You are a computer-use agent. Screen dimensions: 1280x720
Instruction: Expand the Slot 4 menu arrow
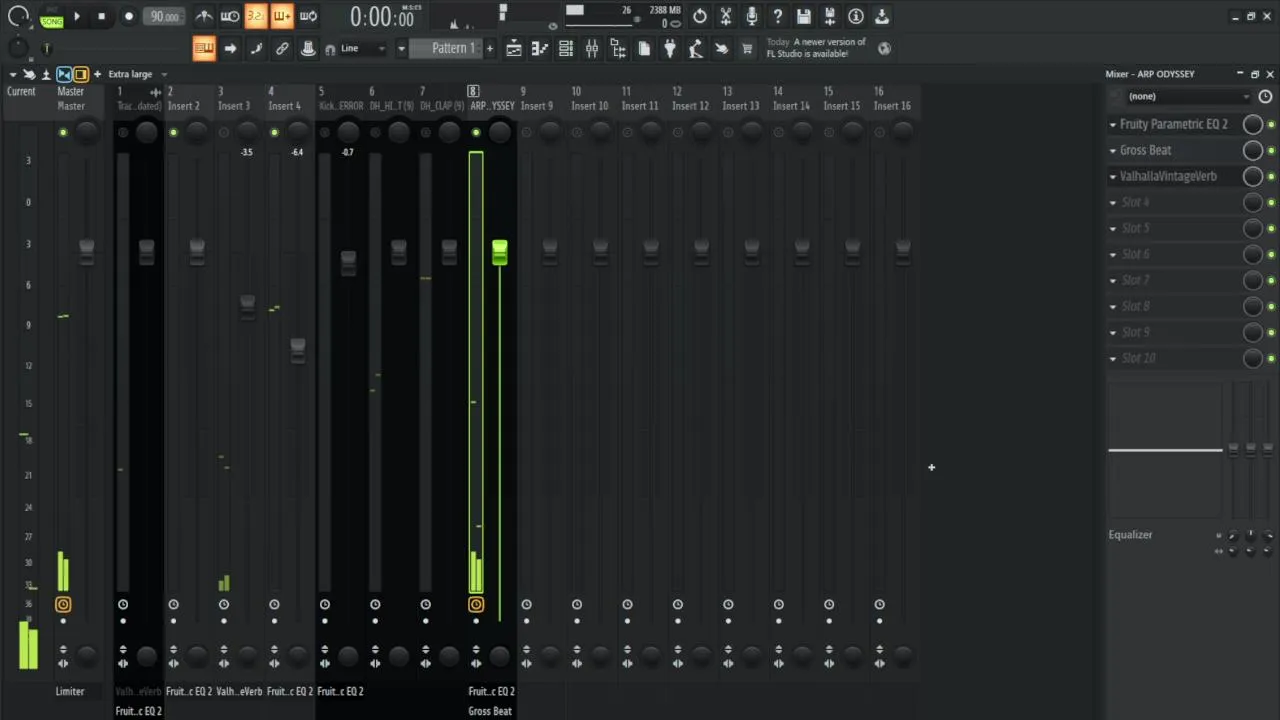pos(1112,203)
